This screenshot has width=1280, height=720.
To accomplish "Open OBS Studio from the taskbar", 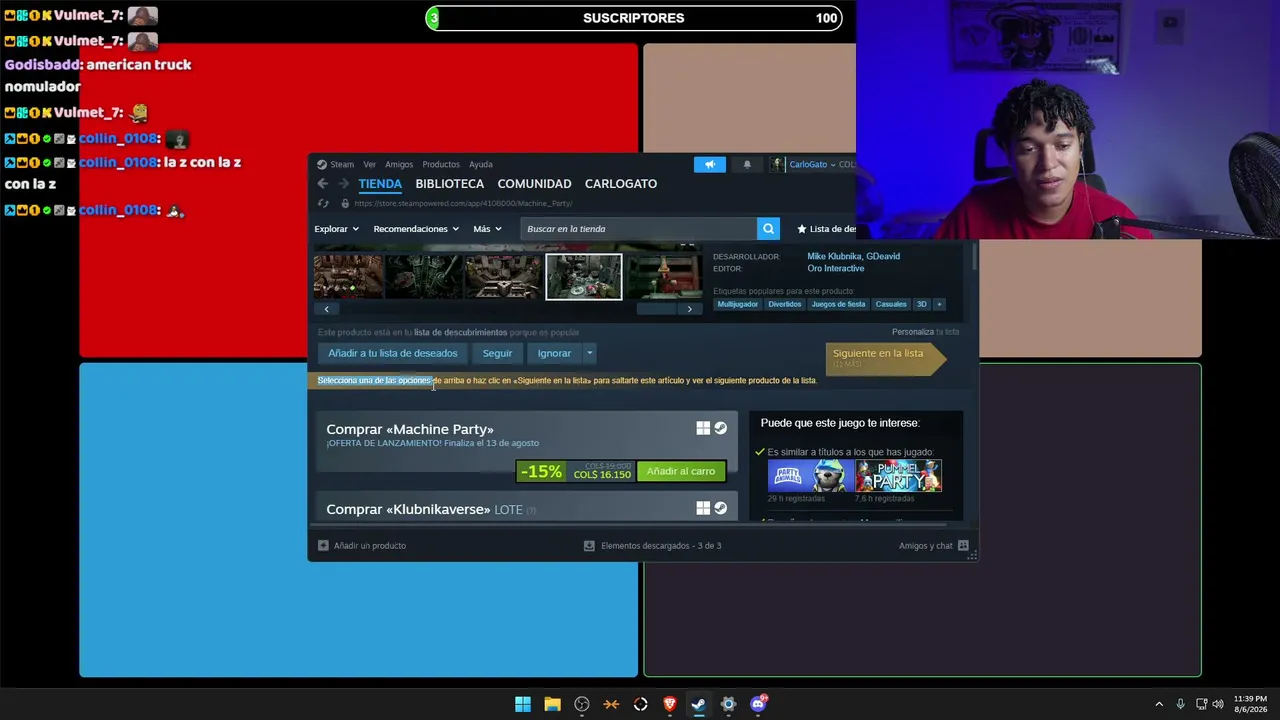I will point(582,704).
